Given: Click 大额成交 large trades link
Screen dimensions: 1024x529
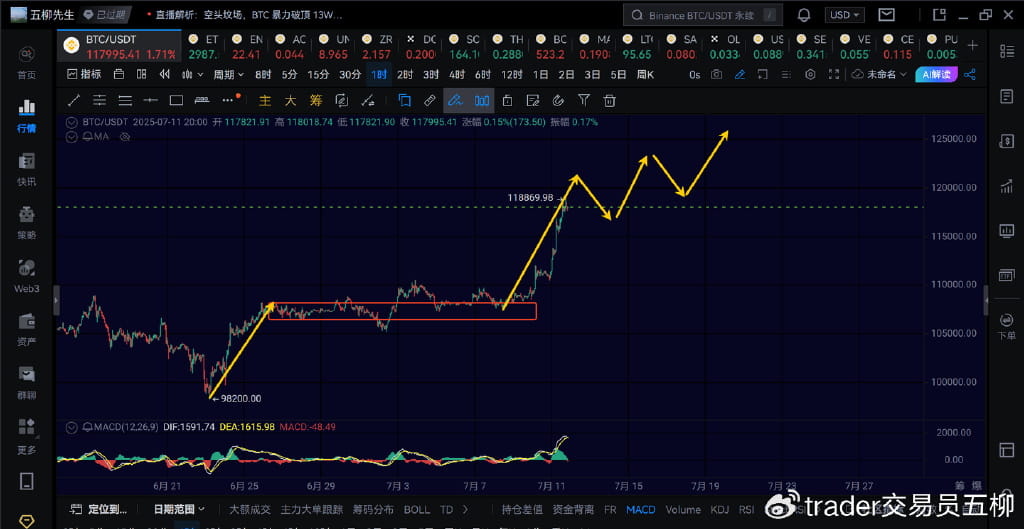Looking at the screenshot, I should point(250,509).
